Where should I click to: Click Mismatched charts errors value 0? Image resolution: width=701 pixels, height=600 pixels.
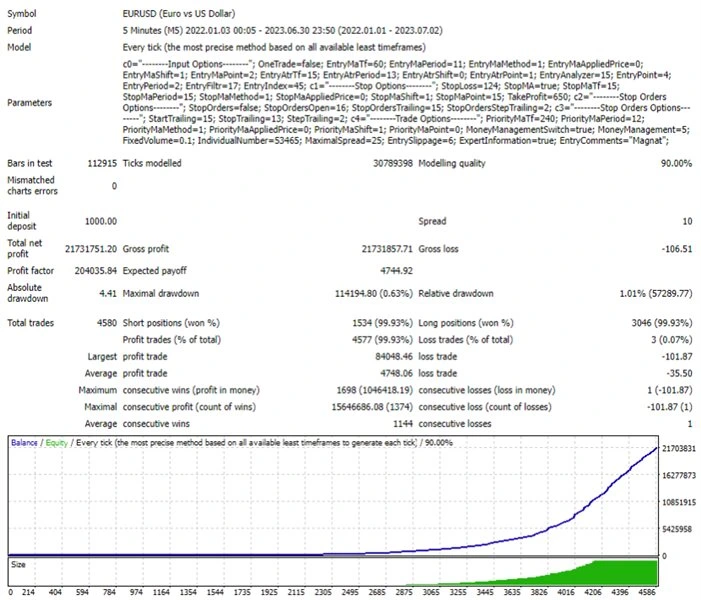coord(114,186)
